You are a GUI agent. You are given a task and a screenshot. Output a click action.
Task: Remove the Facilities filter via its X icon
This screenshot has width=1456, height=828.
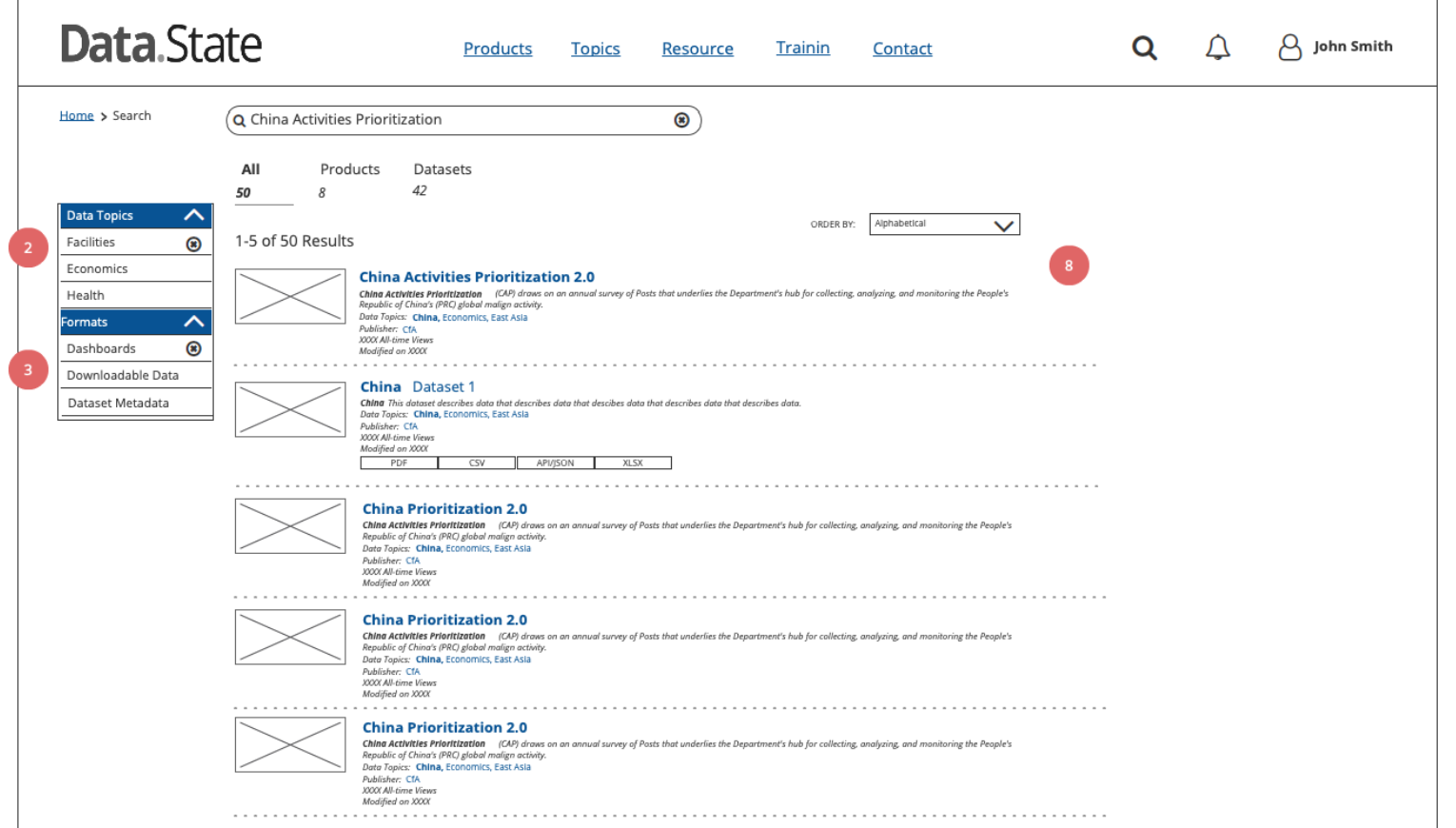194,243
